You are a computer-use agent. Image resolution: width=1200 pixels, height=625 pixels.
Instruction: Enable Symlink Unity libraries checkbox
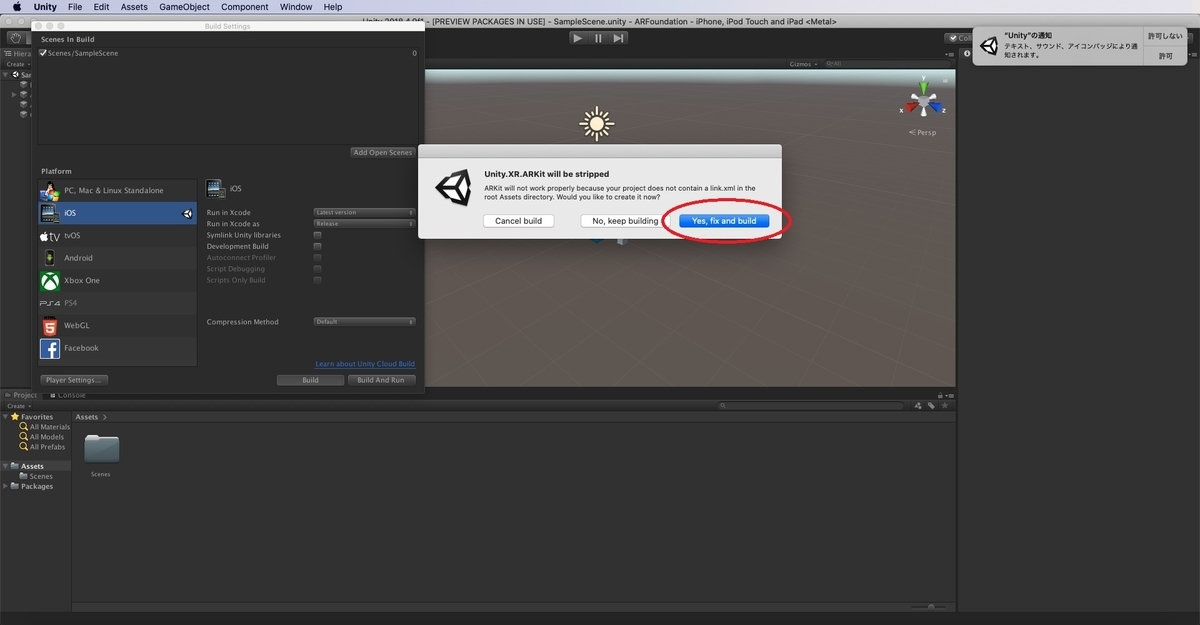(318, 235)
